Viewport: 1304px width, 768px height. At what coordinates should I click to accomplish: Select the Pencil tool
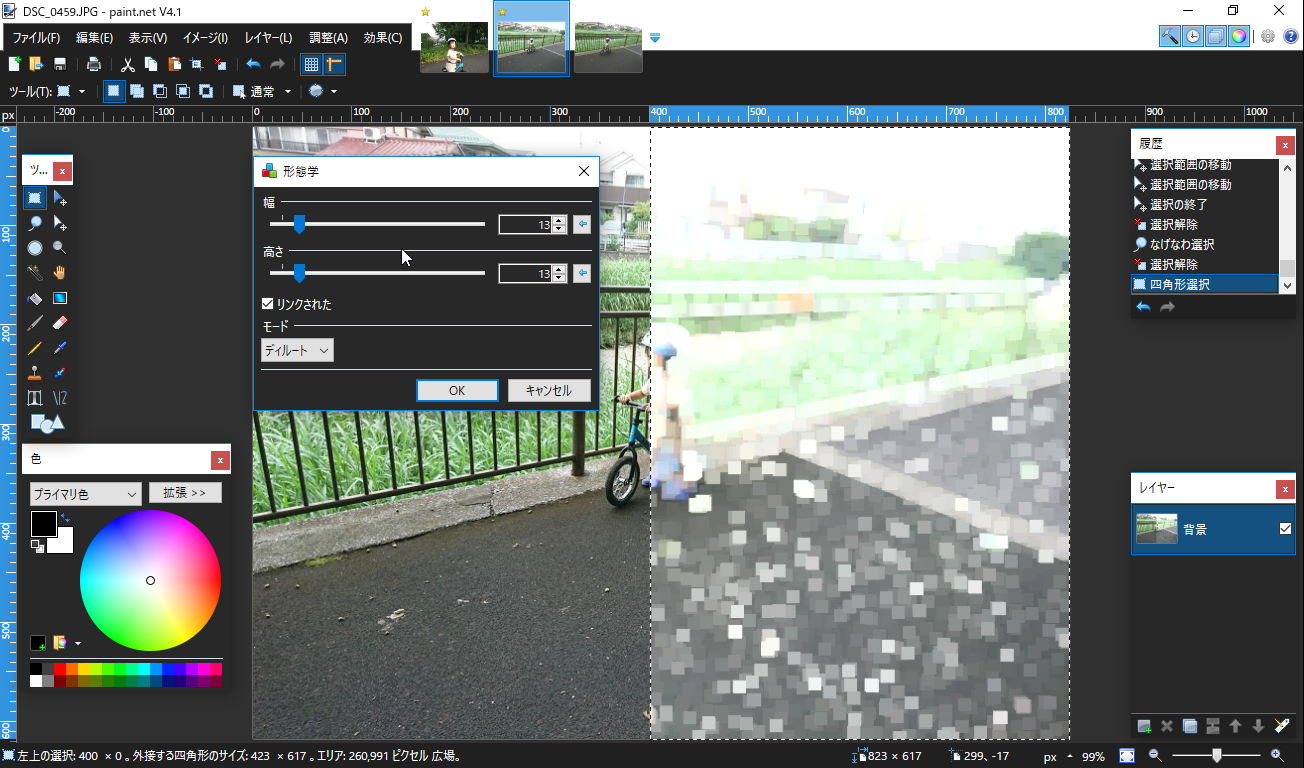[35, 348]
